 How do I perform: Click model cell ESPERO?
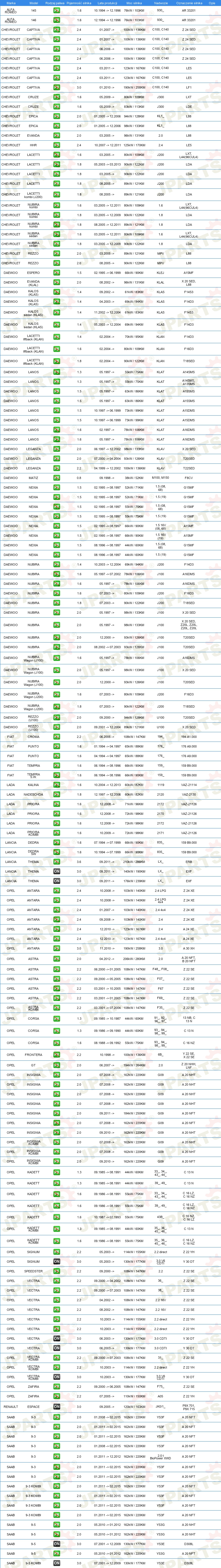tap(33, 273)
